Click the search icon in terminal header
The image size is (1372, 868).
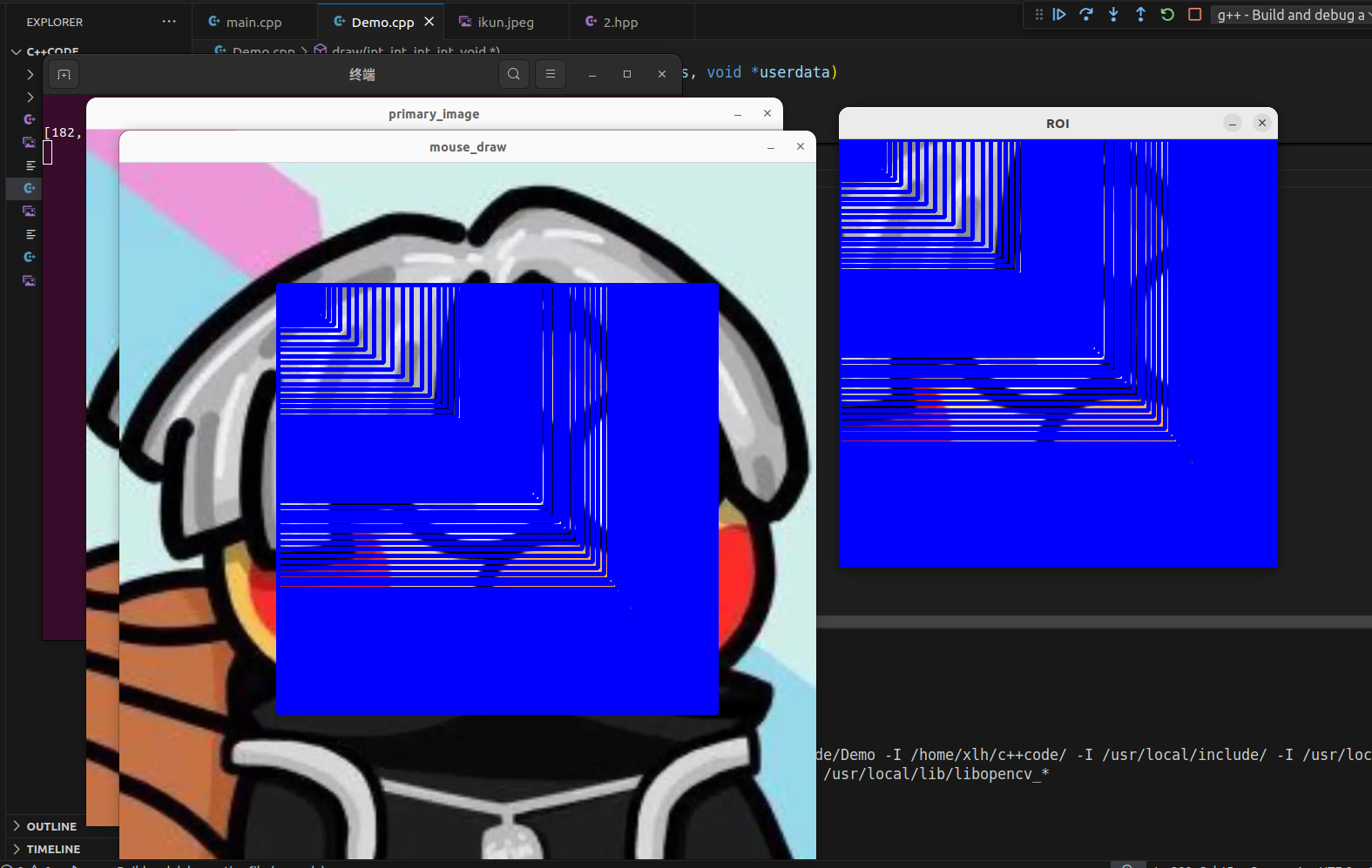click(x=514, y=74)
